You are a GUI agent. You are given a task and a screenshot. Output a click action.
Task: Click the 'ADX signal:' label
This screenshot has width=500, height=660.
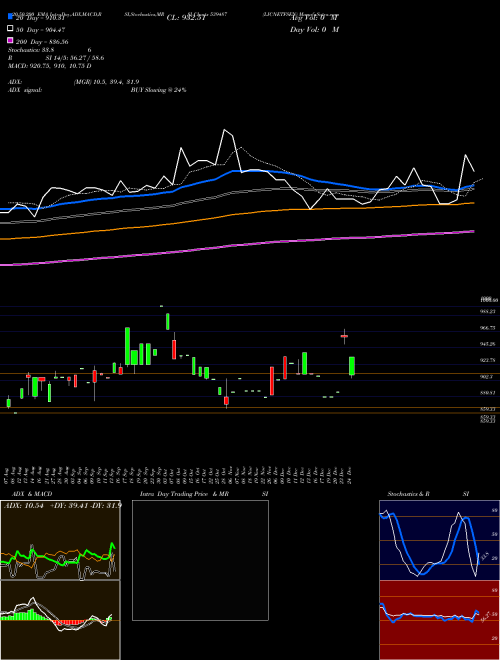coord(25,90)
